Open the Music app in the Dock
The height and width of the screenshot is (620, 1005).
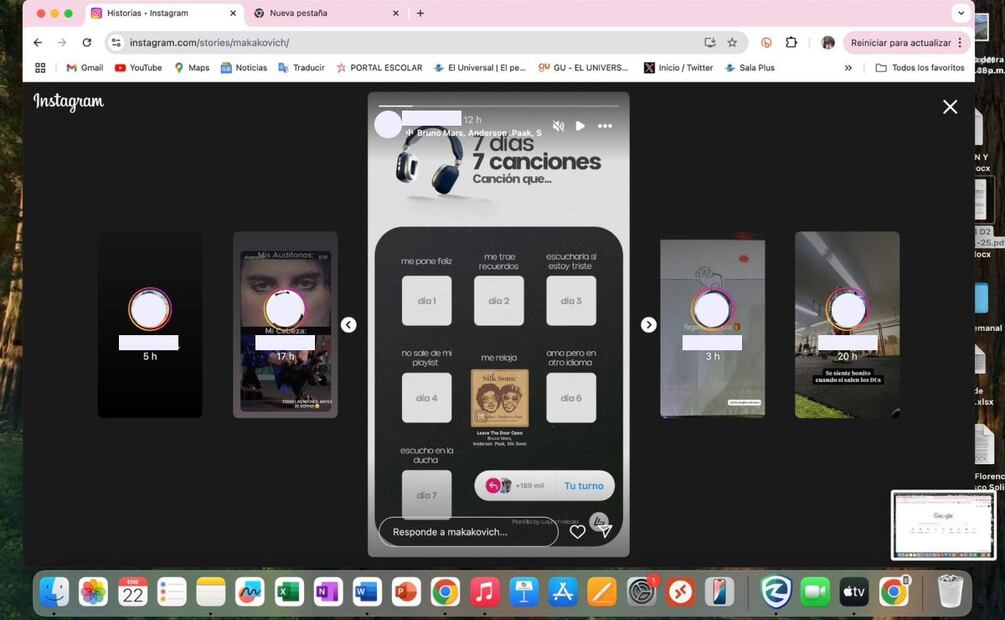485,592
